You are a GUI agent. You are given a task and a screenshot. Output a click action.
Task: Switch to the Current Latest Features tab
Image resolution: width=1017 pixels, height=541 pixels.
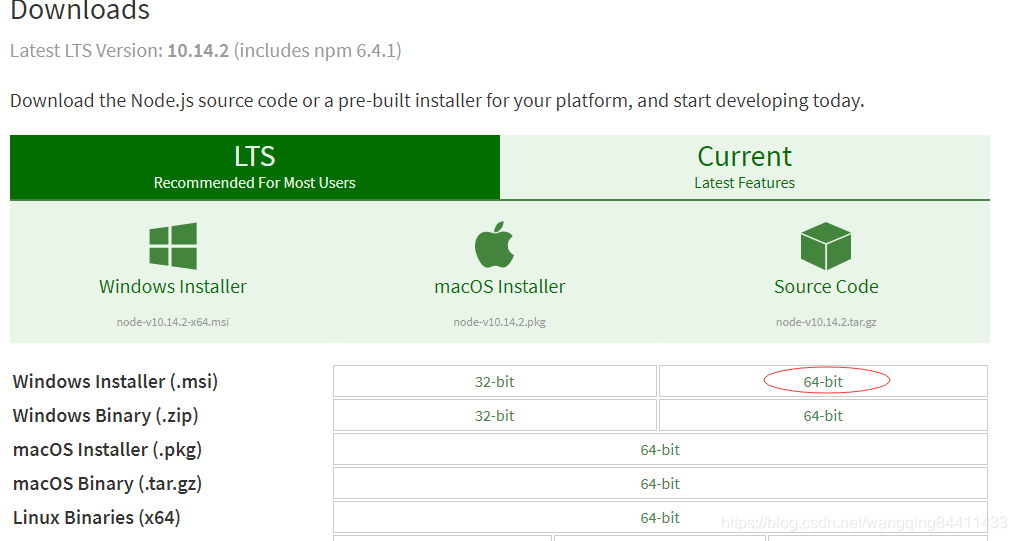coord(745,167)
